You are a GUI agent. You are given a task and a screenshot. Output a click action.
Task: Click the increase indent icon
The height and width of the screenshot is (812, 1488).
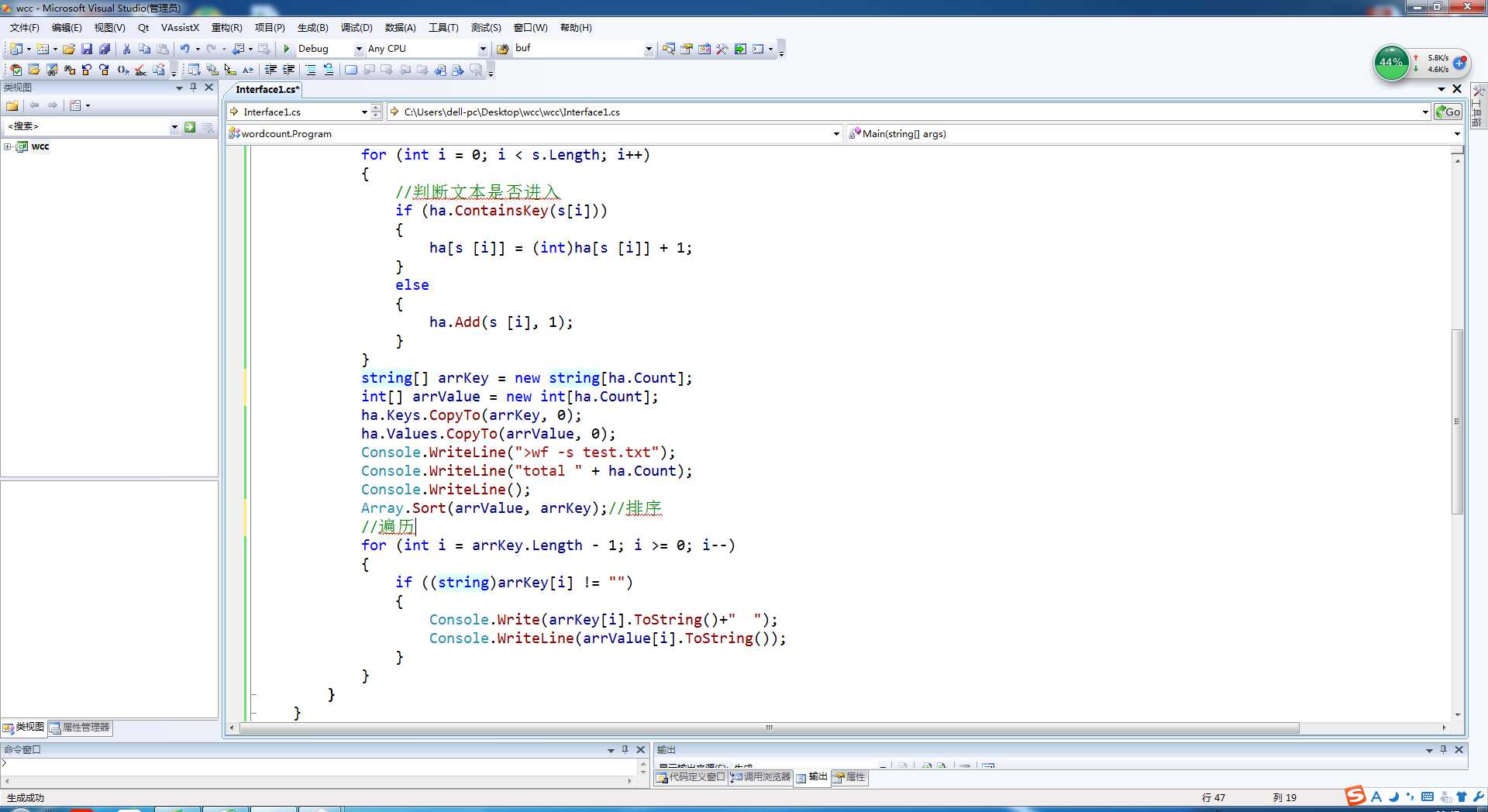(x=288, y=70)
